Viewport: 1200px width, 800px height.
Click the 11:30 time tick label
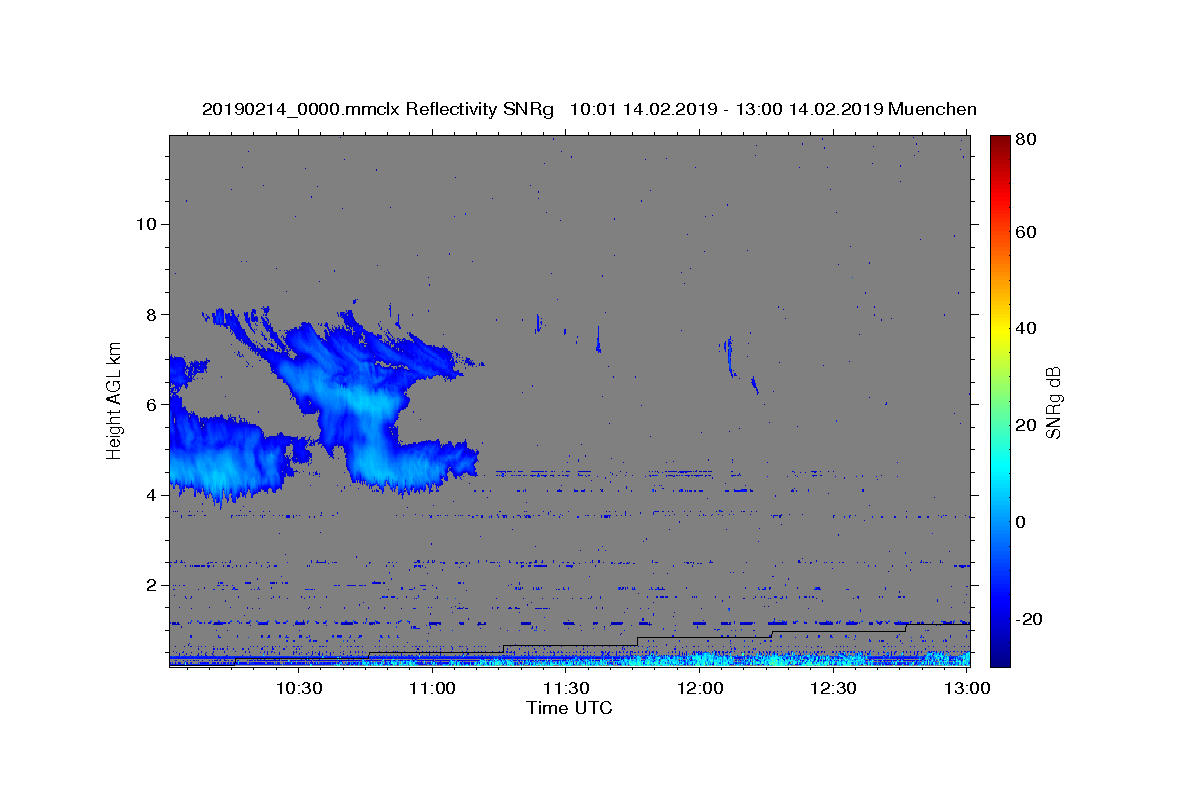tap(566, 689)
